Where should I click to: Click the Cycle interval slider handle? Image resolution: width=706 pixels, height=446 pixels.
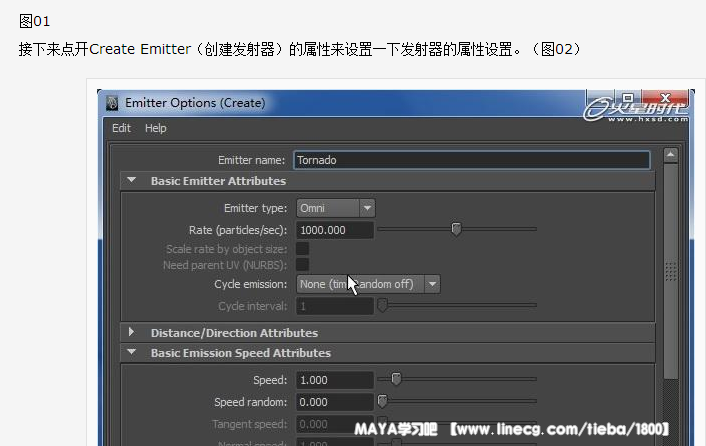(382, 305)
